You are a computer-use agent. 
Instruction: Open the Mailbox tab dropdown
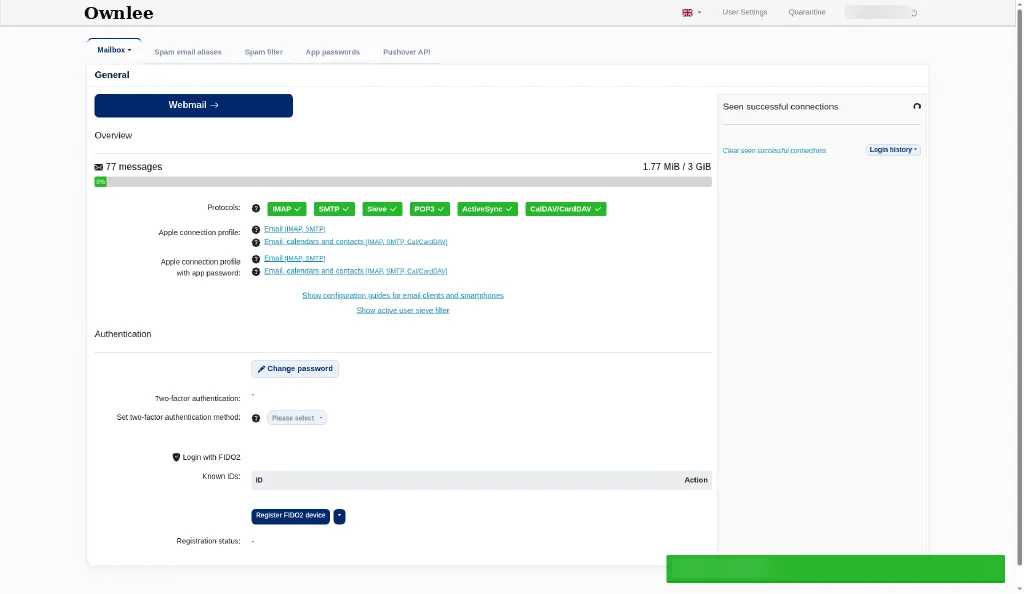point(114,50)
